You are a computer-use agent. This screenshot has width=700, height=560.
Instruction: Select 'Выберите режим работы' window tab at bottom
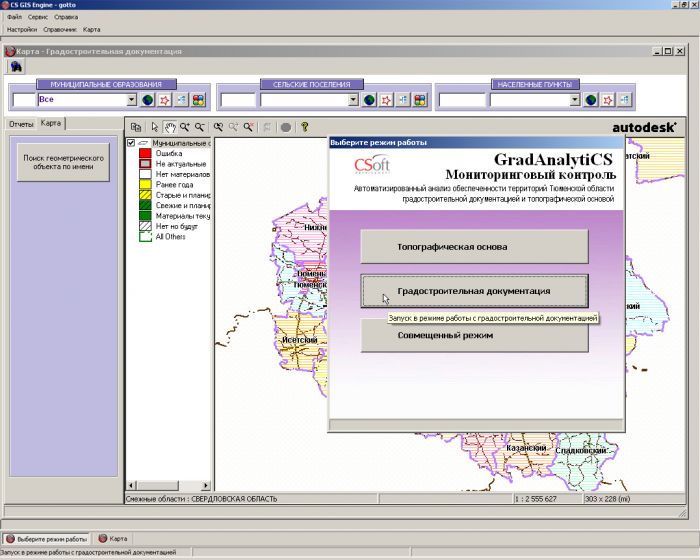46,539
